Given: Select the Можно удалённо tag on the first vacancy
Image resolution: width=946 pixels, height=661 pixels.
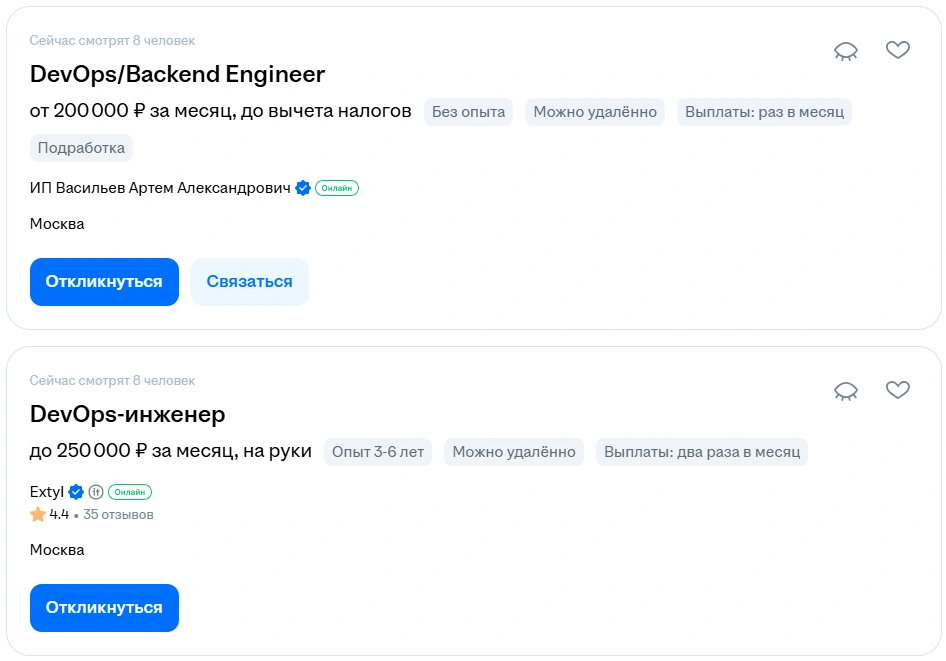Looking at the screenshot, I should [597, 112].
